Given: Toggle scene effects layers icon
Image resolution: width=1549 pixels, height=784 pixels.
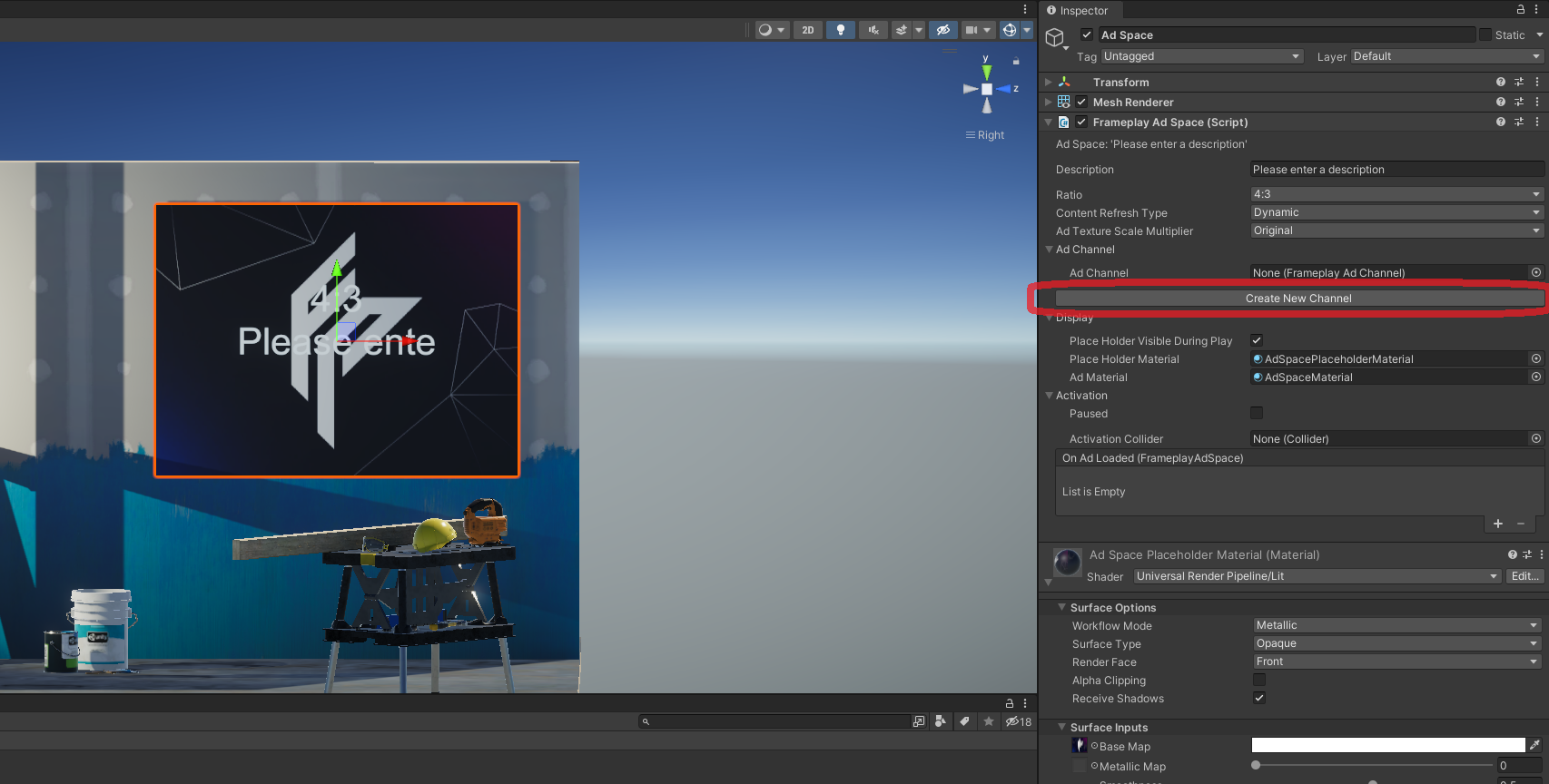Looking at the screenshot, I should point(902,30).
